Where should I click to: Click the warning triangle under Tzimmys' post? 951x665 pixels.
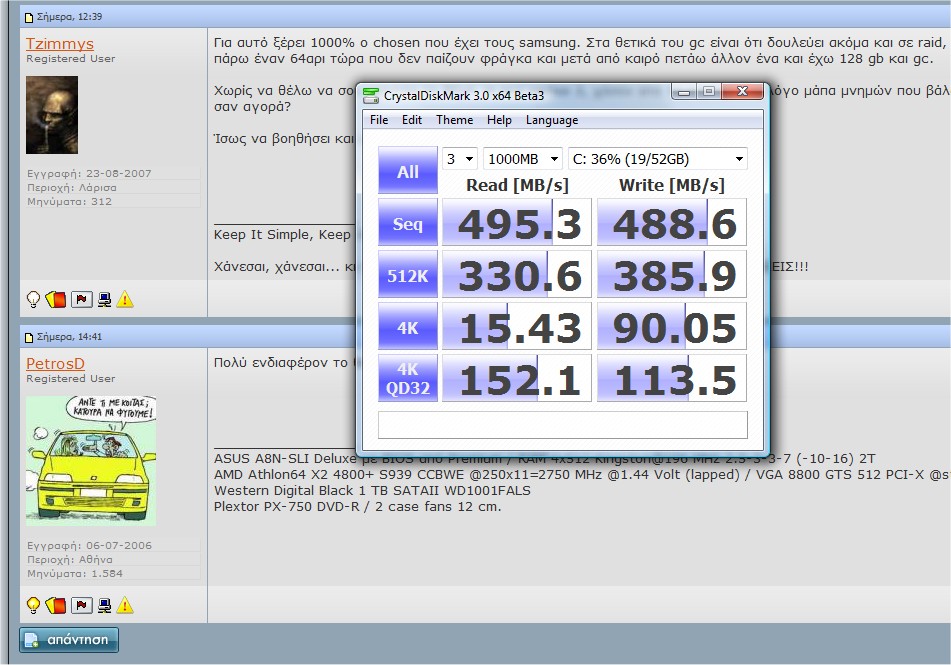pos(125,299)
